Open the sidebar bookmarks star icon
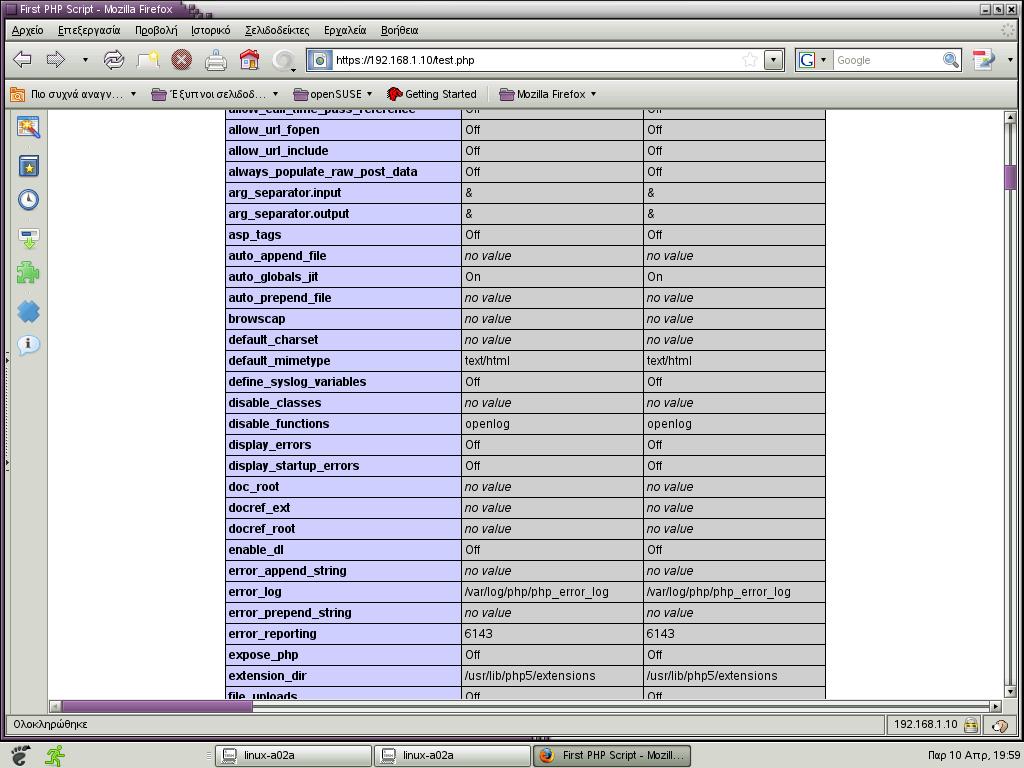Viewport: 1024px width, 768px height. tap(28, 166)
